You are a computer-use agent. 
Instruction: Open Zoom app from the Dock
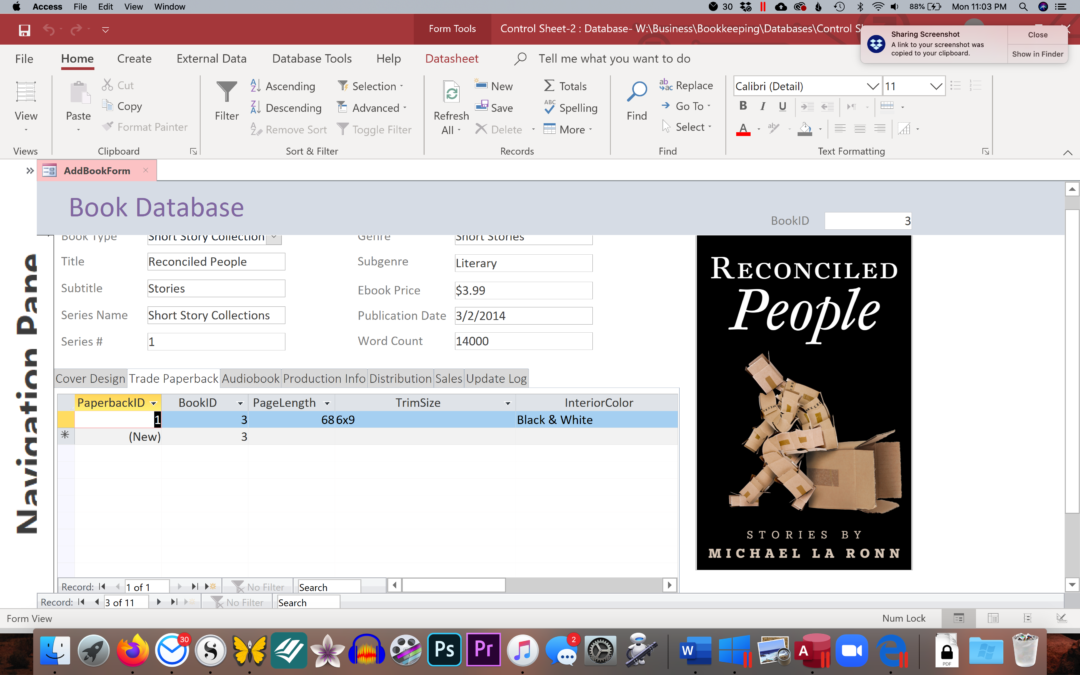(852, 650)
